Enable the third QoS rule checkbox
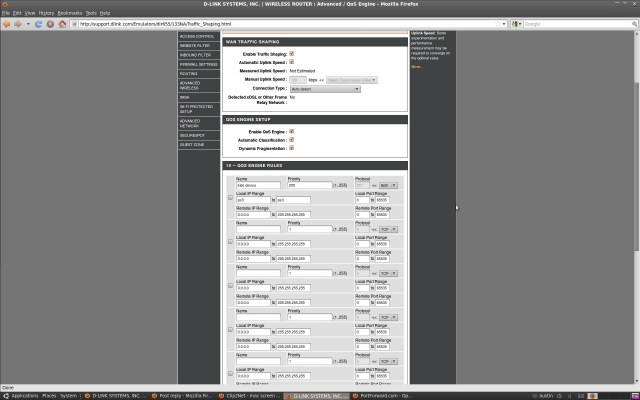This screenshot has height=400, width=640. tap(230, 286)
